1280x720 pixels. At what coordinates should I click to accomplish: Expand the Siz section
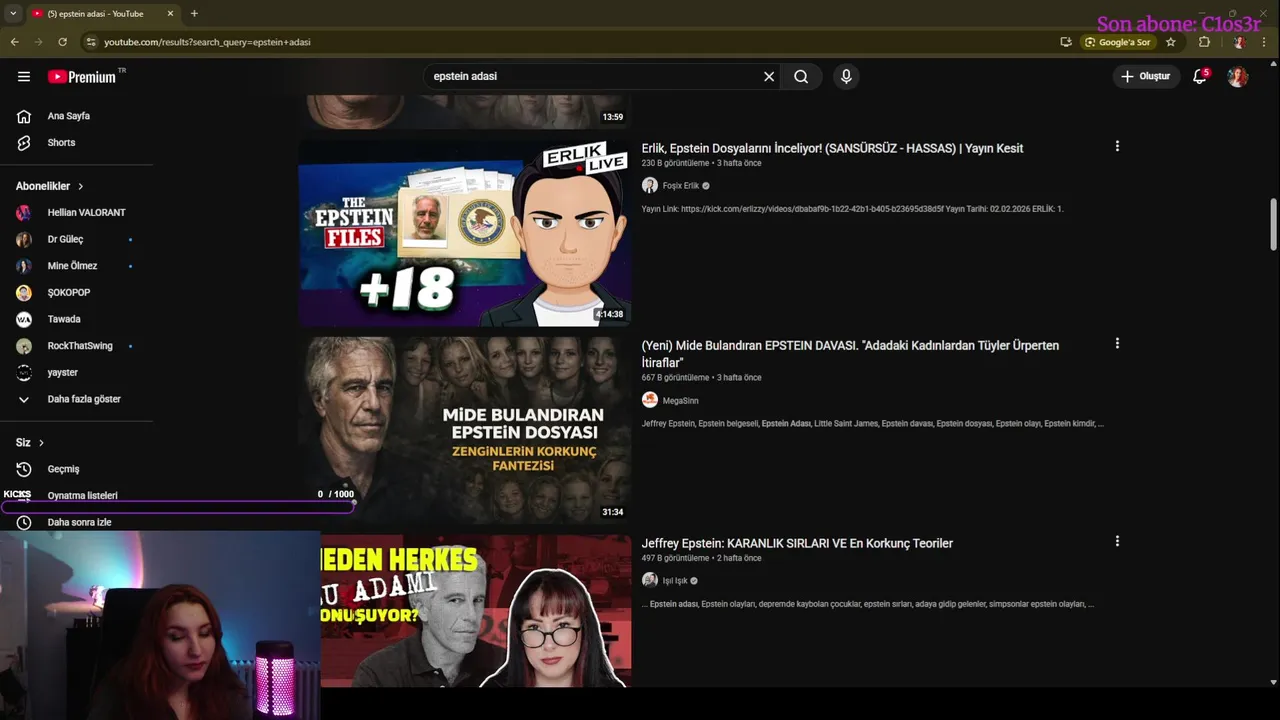pyautogui.click(x=30, y=443)
